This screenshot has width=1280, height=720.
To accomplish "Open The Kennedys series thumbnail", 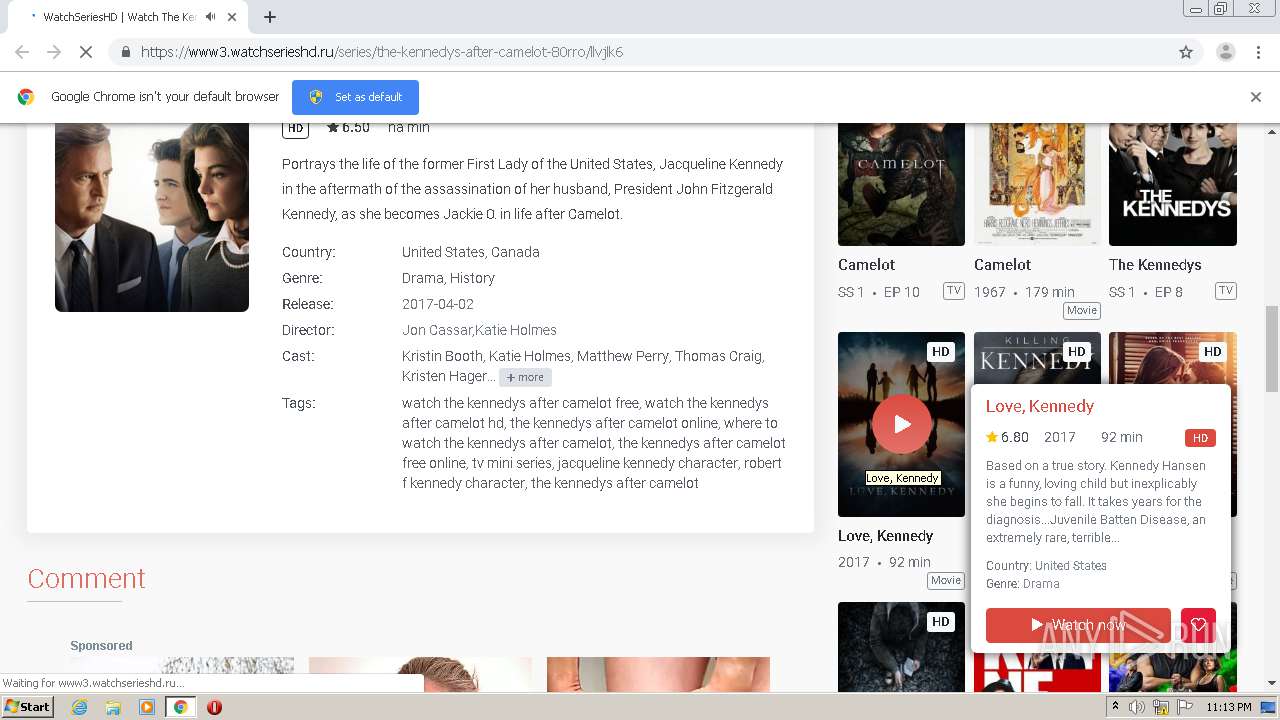I will 1173,184.
